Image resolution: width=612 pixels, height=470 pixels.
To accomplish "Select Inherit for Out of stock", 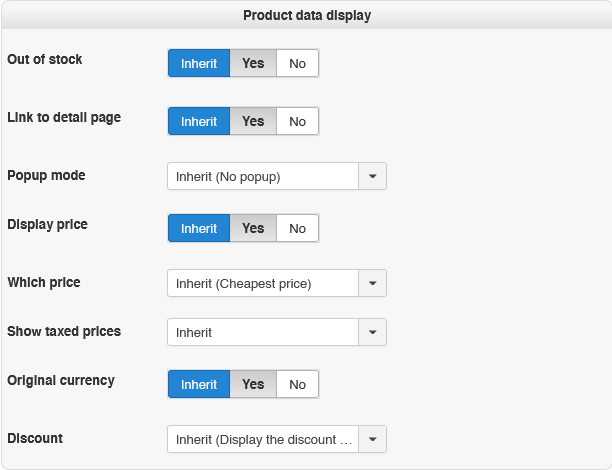I will click(x=199, y=63).
